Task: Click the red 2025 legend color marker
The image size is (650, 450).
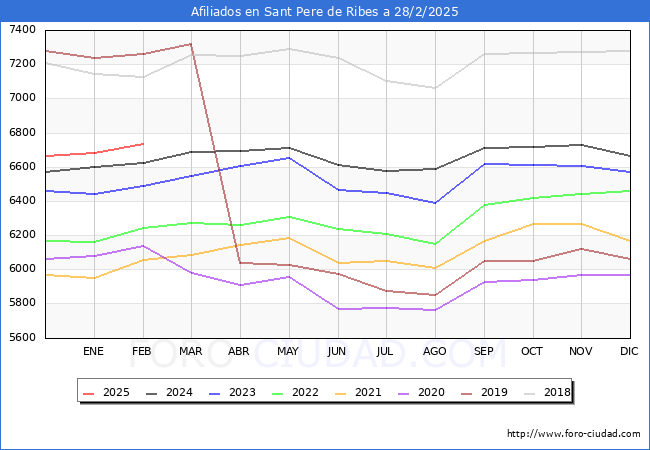Action: click(89, 393)
